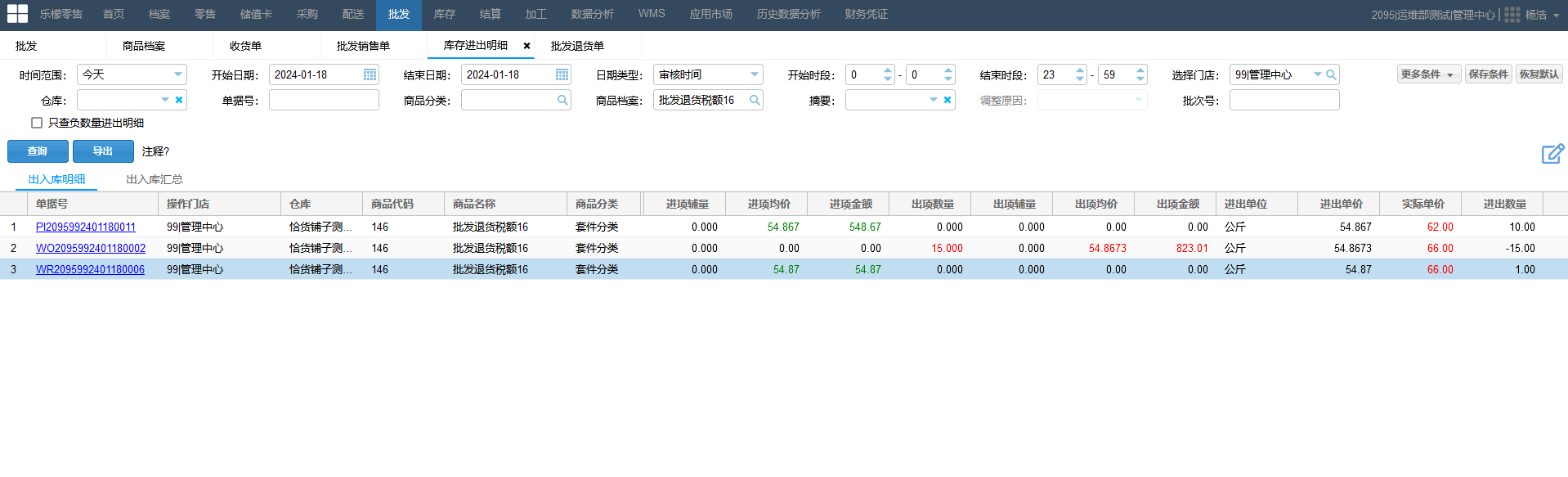Expand the 日期类型 dropdown
Screen dimensions: 1568x477
point(754,74)
